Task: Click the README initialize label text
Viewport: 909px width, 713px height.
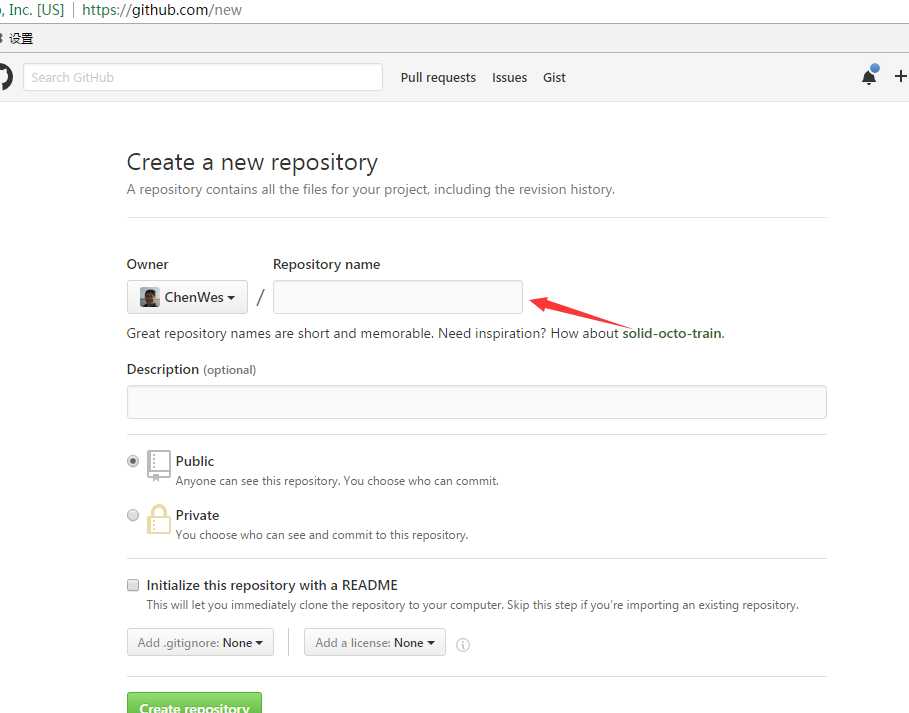Action: click(272, 585)
